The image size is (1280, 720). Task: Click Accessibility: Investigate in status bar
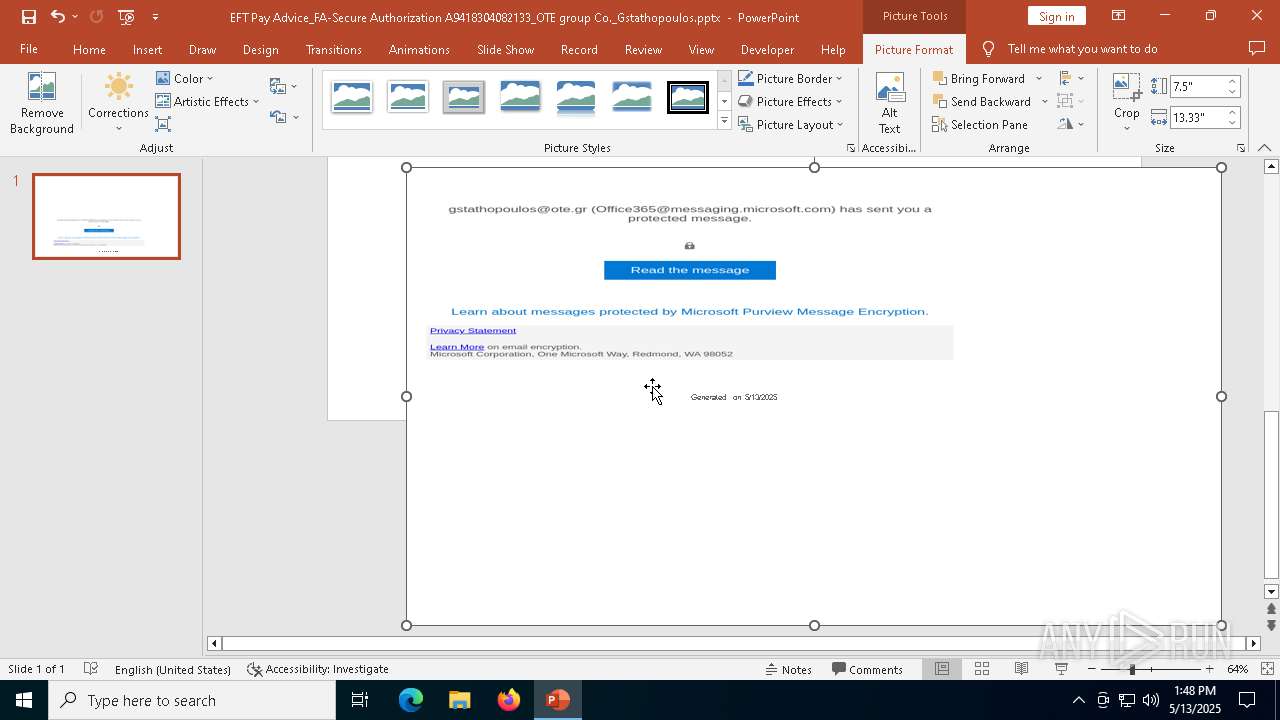(318, 669)
